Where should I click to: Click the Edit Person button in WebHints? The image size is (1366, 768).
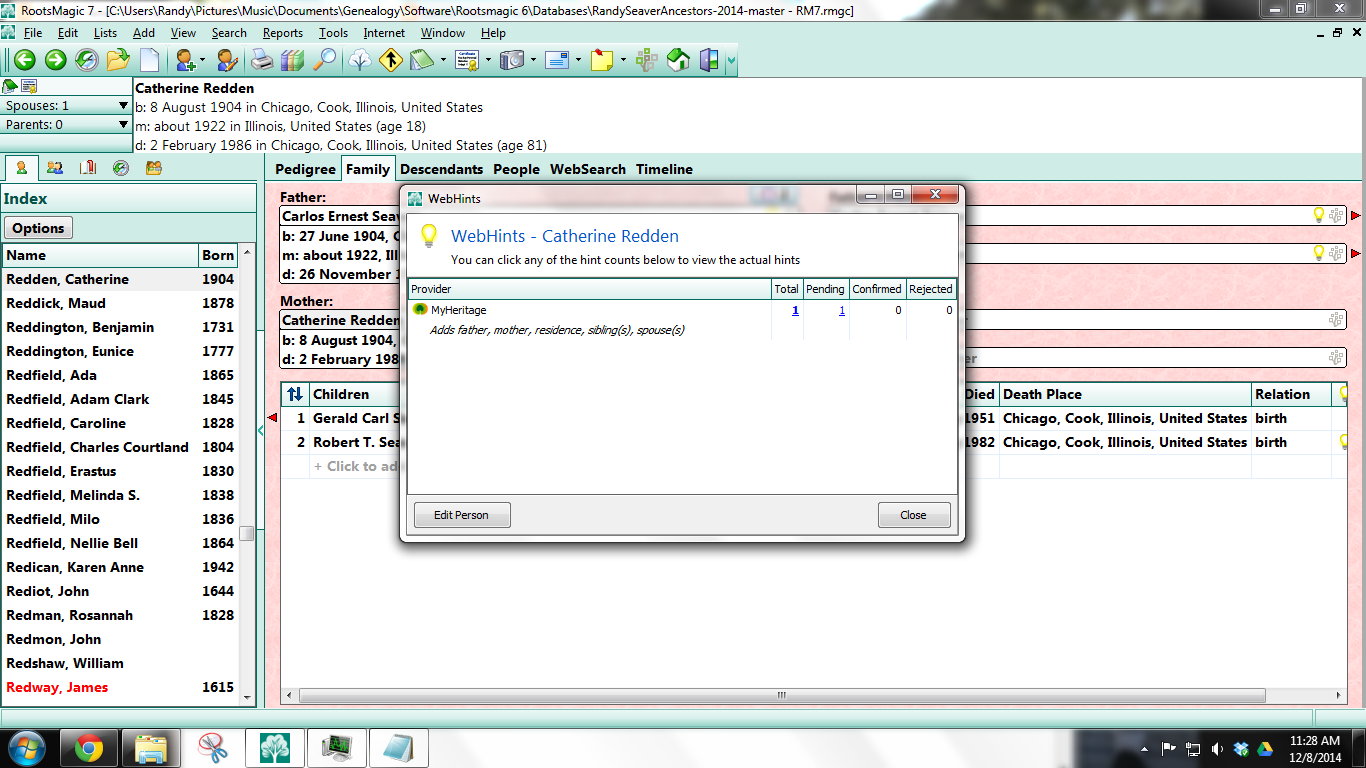coord(462,515)
